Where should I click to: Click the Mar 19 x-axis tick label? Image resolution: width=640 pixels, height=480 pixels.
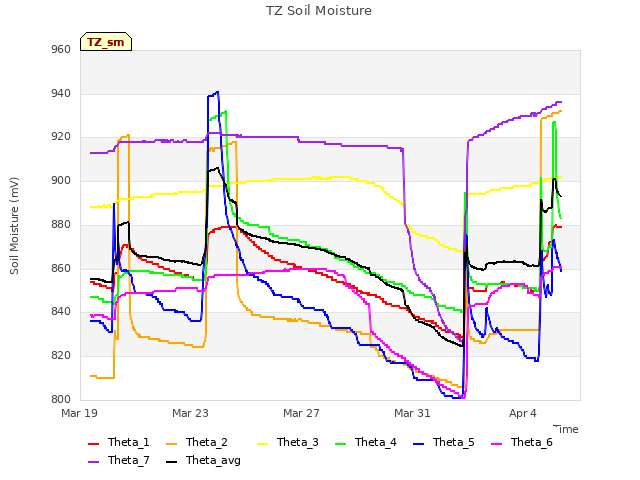click(80, 413)
